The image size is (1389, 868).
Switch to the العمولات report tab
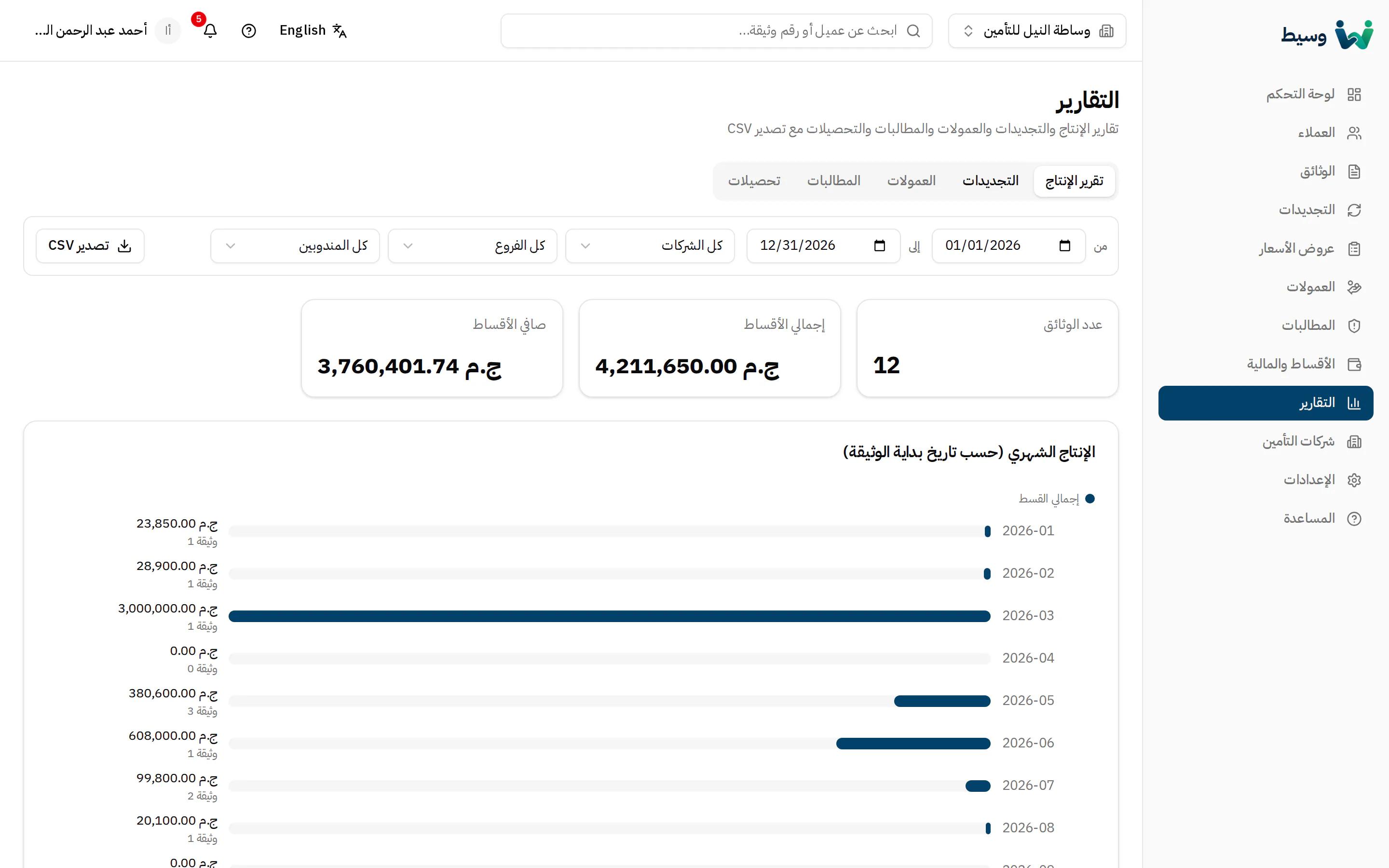tap(911, 181)
